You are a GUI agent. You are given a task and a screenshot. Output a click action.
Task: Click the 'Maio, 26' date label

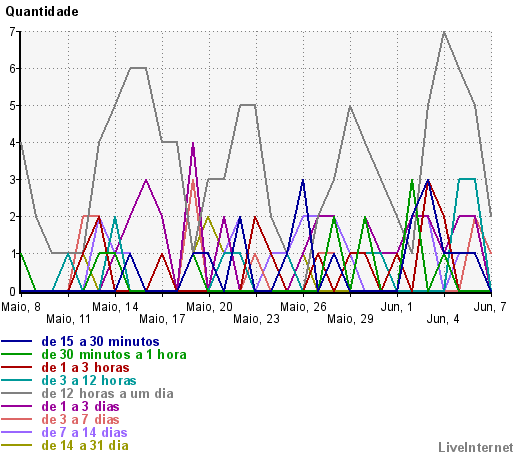(x=303, y=307)
